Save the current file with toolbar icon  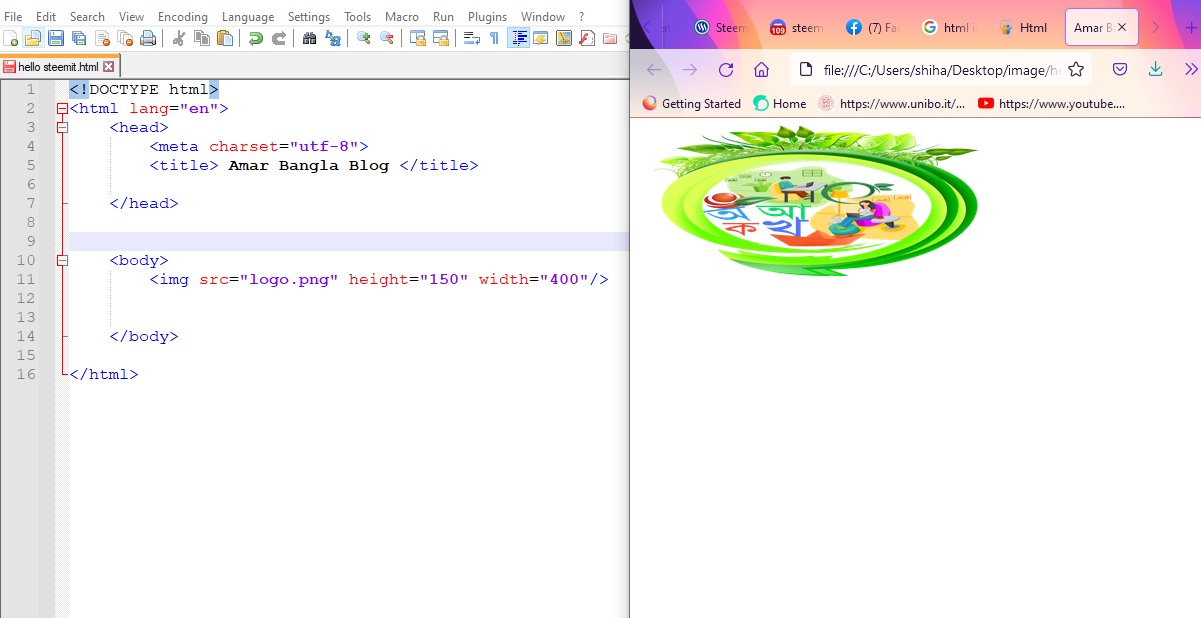(x=56, y=38)
